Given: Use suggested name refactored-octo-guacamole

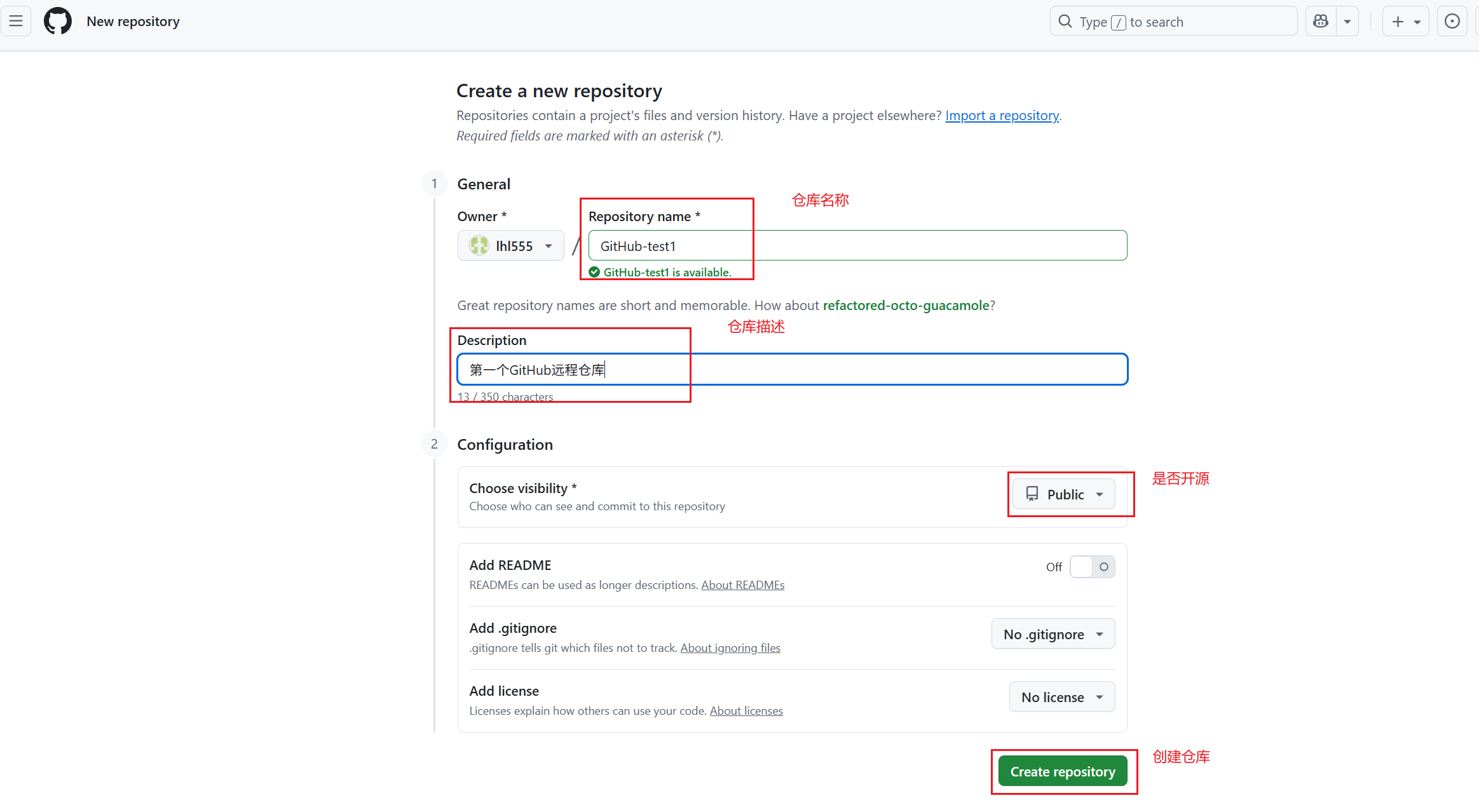Looking at the screenshot, I should point(906,306).
